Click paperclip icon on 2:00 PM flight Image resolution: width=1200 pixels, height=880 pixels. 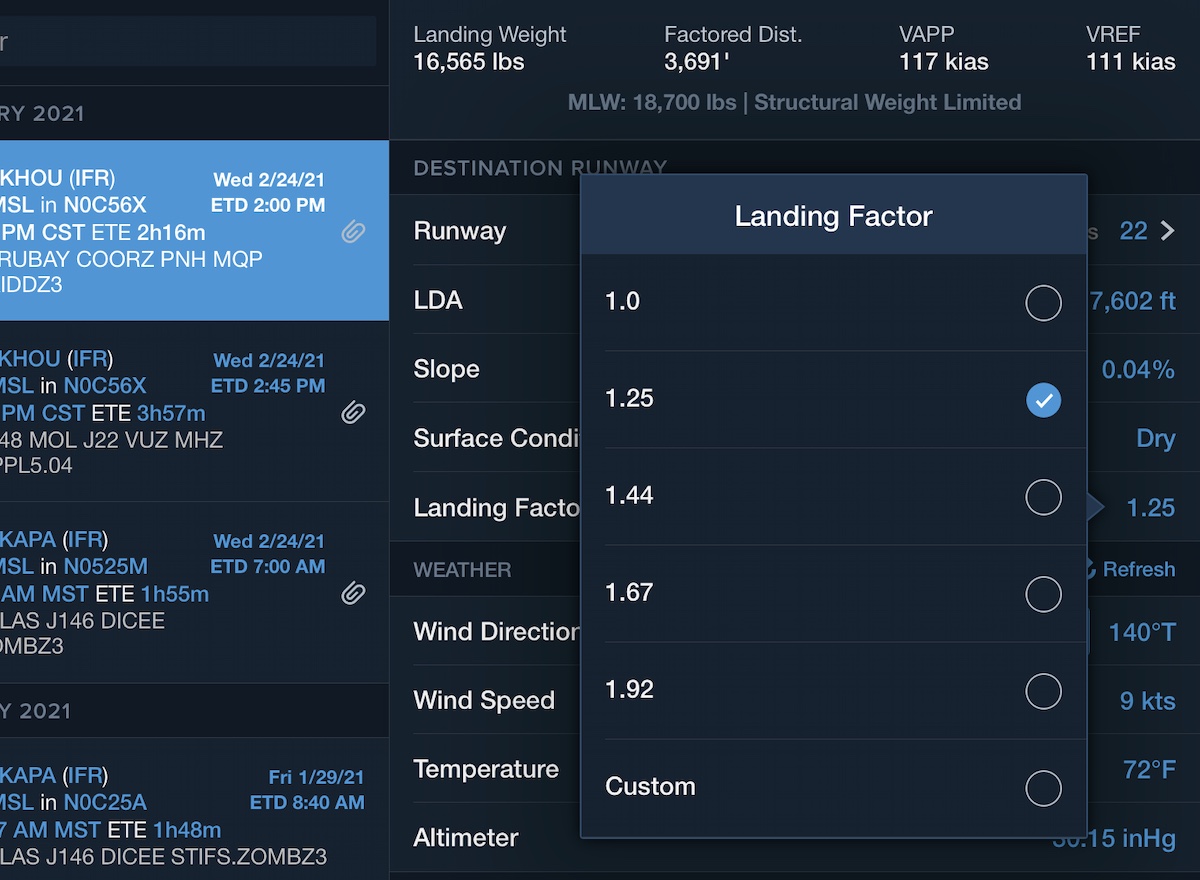tap(352, 232)
